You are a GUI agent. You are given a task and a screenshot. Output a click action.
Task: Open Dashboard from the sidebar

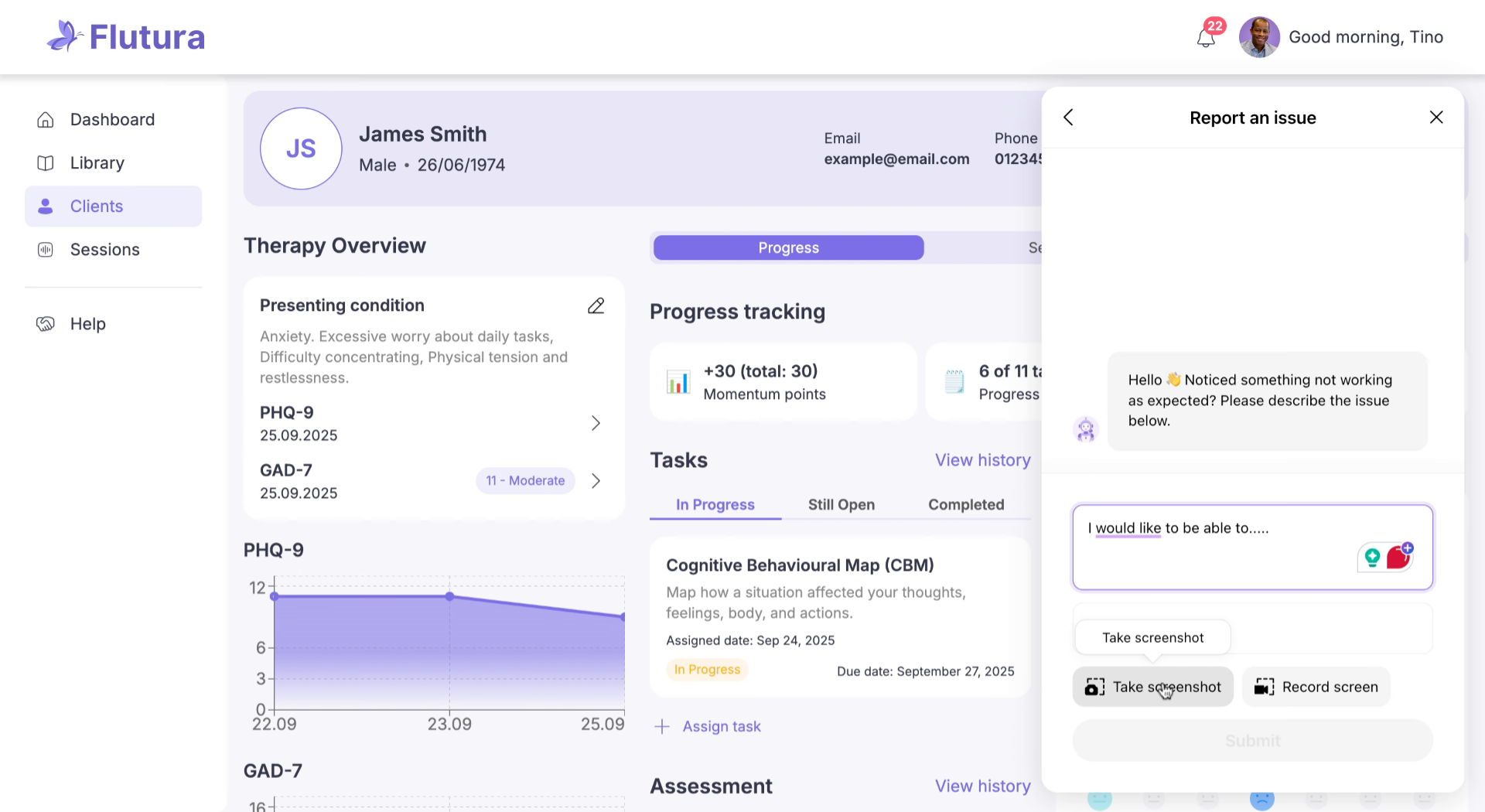[112, 120]
